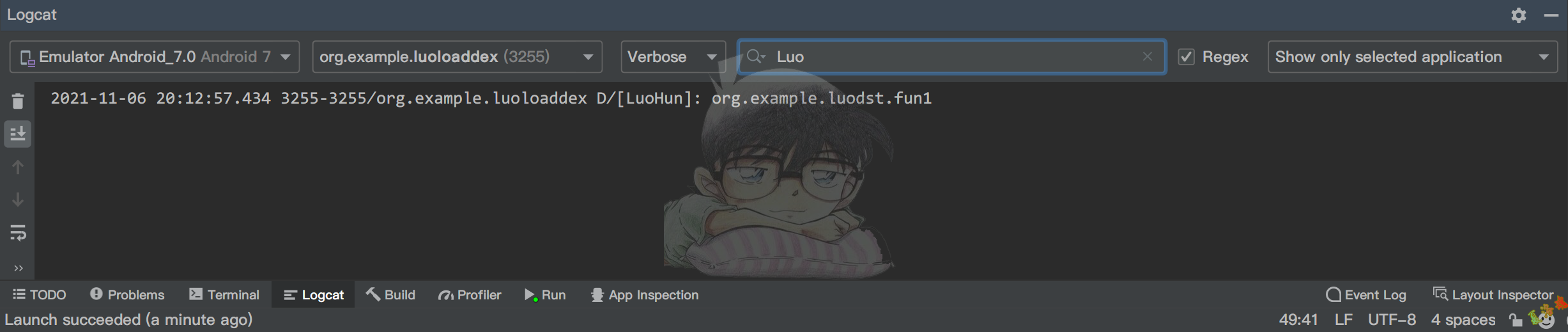Image resolution: width=1568 pixels, height=332 pixels.
Task: Hide the Logcat panel with minus icon
Action: point(1551,15)
